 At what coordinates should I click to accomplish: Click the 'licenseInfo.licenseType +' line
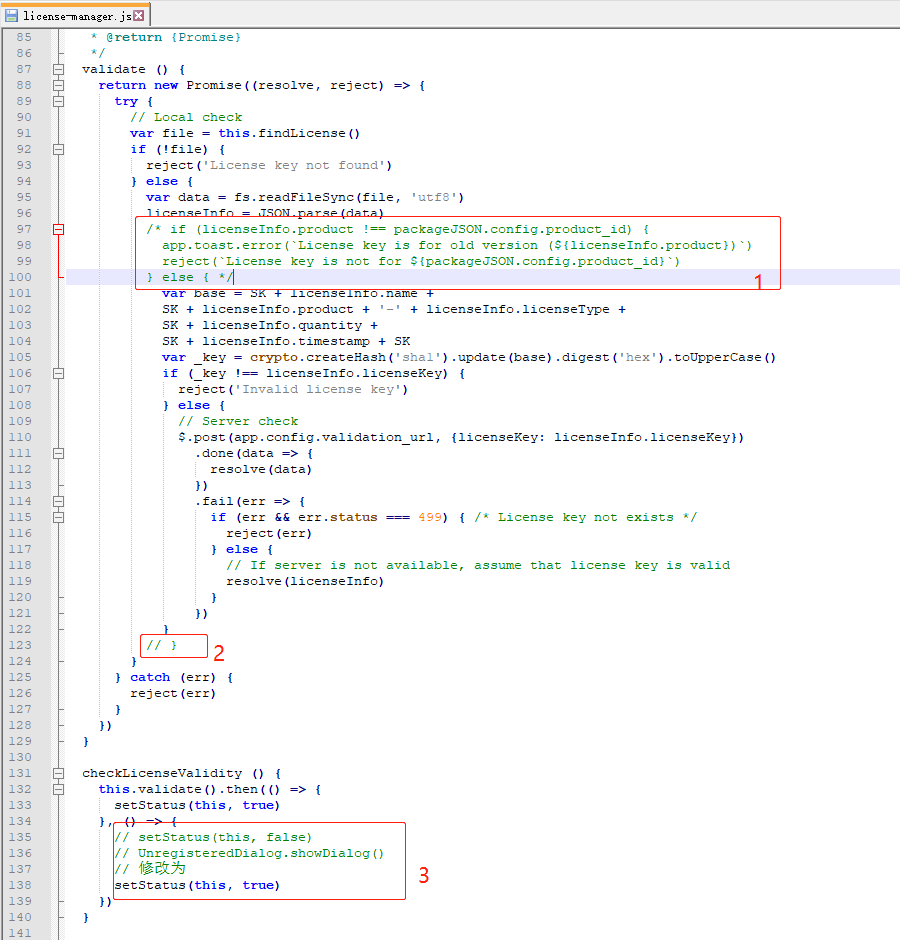[393, 309]
